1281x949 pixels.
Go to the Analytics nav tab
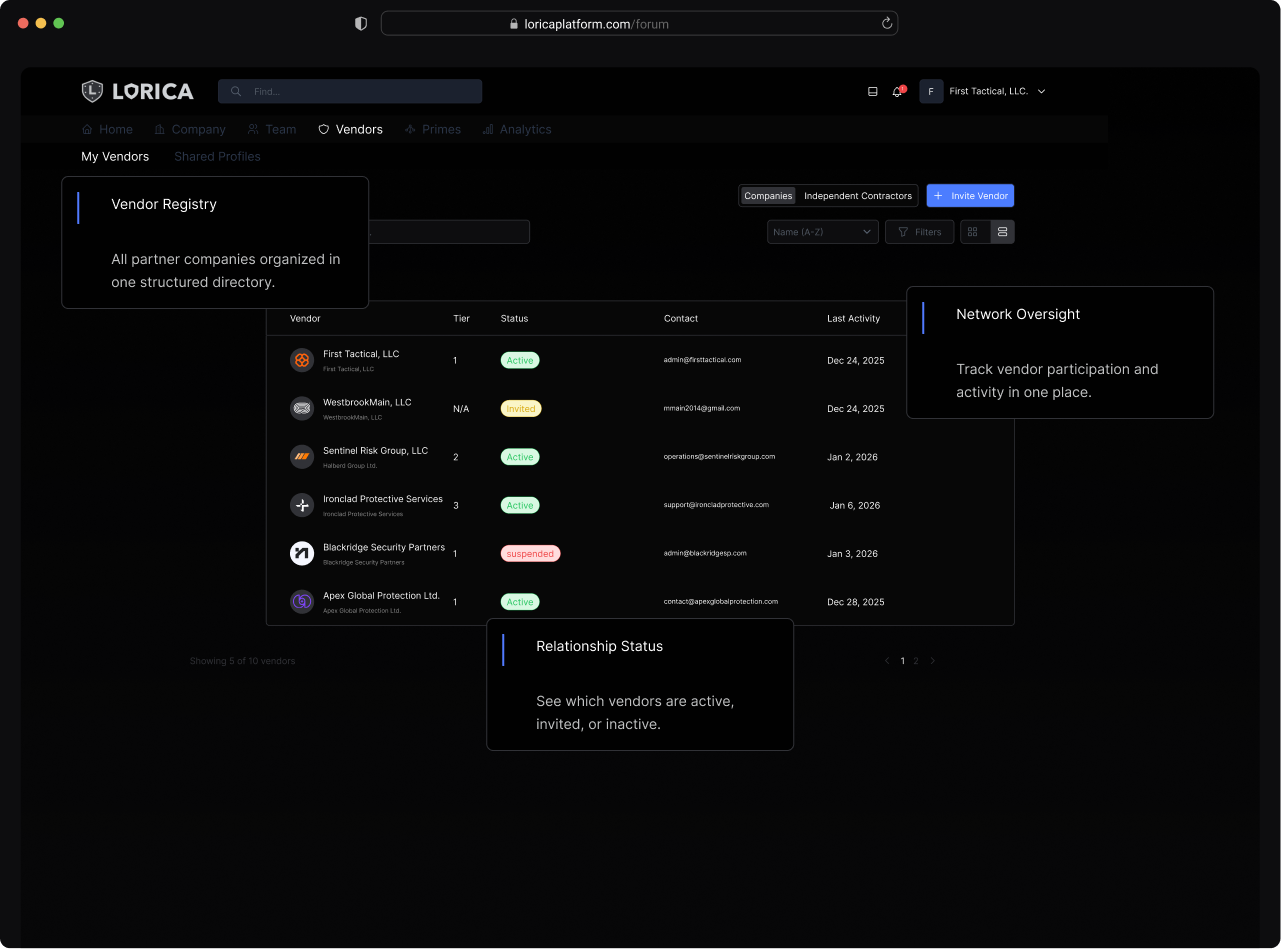click(x=517, y=129)
